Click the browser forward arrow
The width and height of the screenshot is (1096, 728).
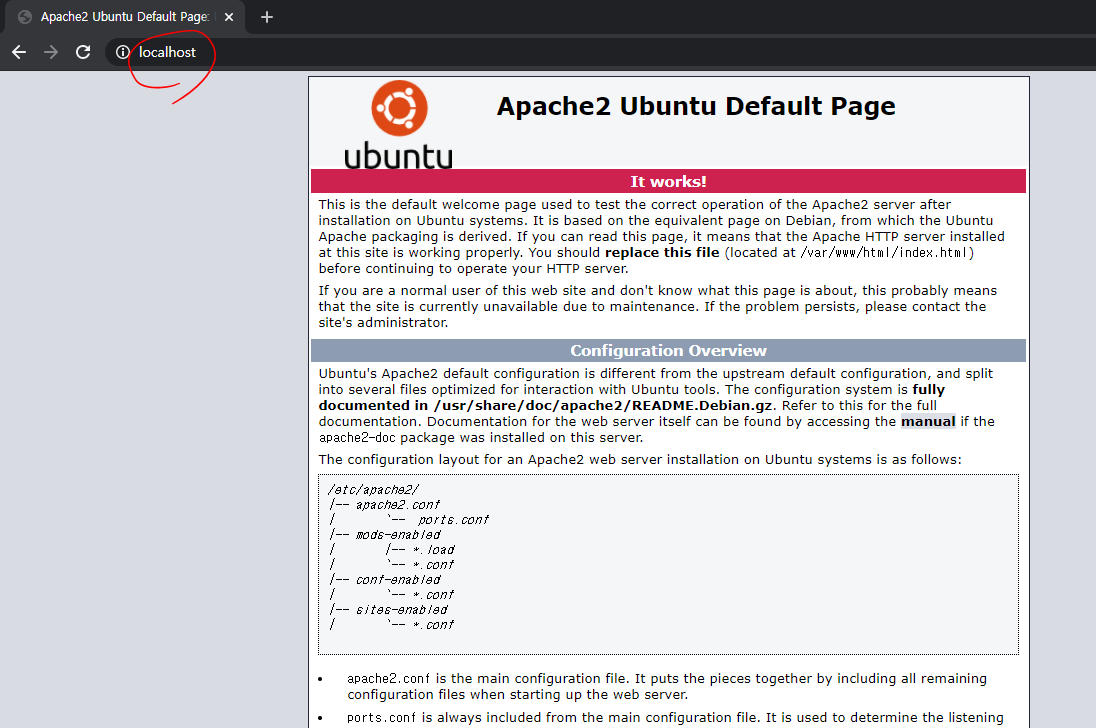(x=51, y=52)
